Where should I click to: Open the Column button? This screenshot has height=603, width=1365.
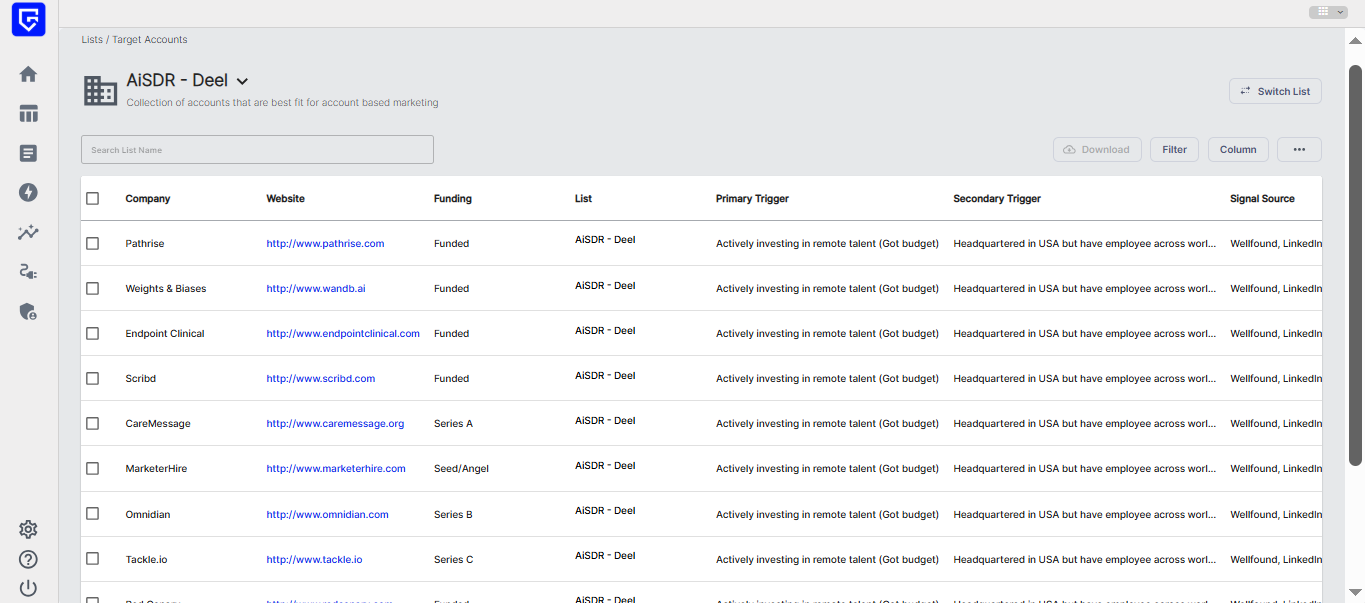pos(1238,150)
